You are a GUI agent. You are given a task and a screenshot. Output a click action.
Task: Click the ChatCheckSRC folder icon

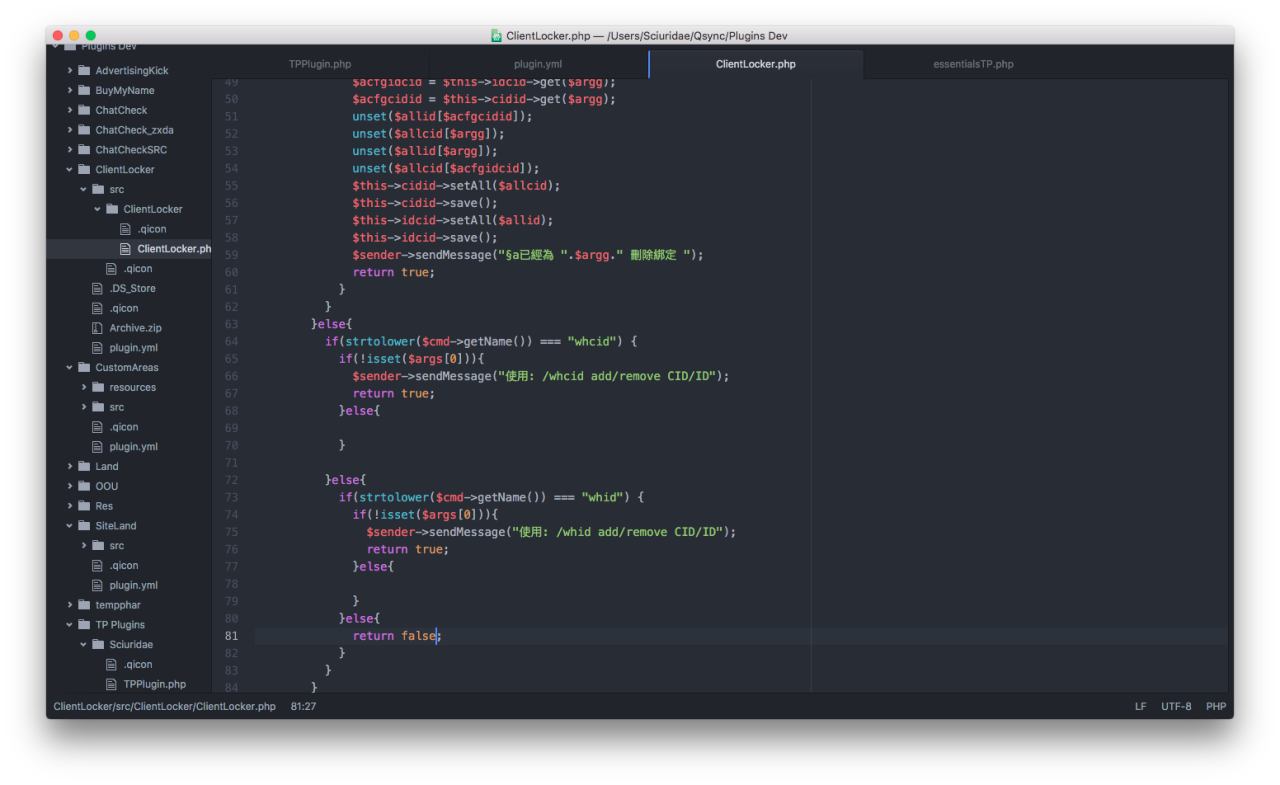[x=84, y=150]
